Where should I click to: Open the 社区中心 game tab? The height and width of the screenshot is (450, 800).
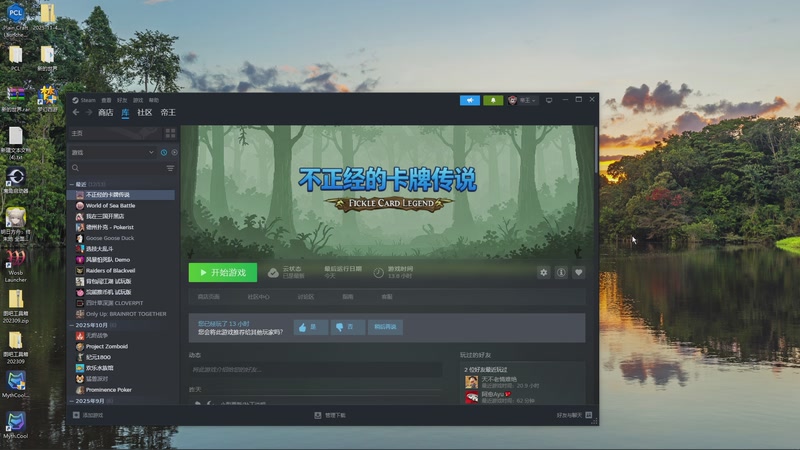pyautogui.click(x=259, y=297)
